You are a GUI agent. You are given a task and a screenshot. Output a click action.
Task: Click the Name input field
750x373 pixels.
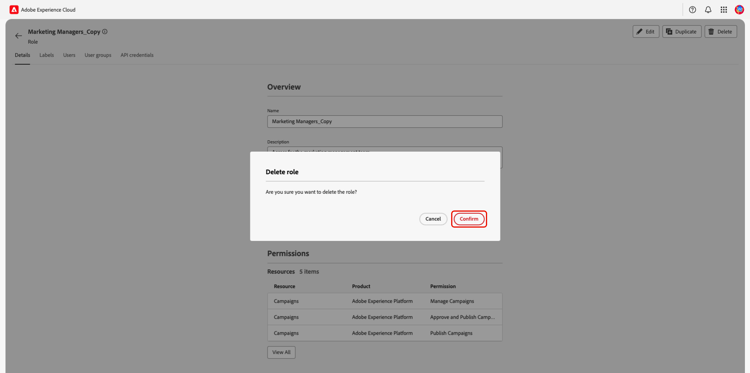(385, 121)
